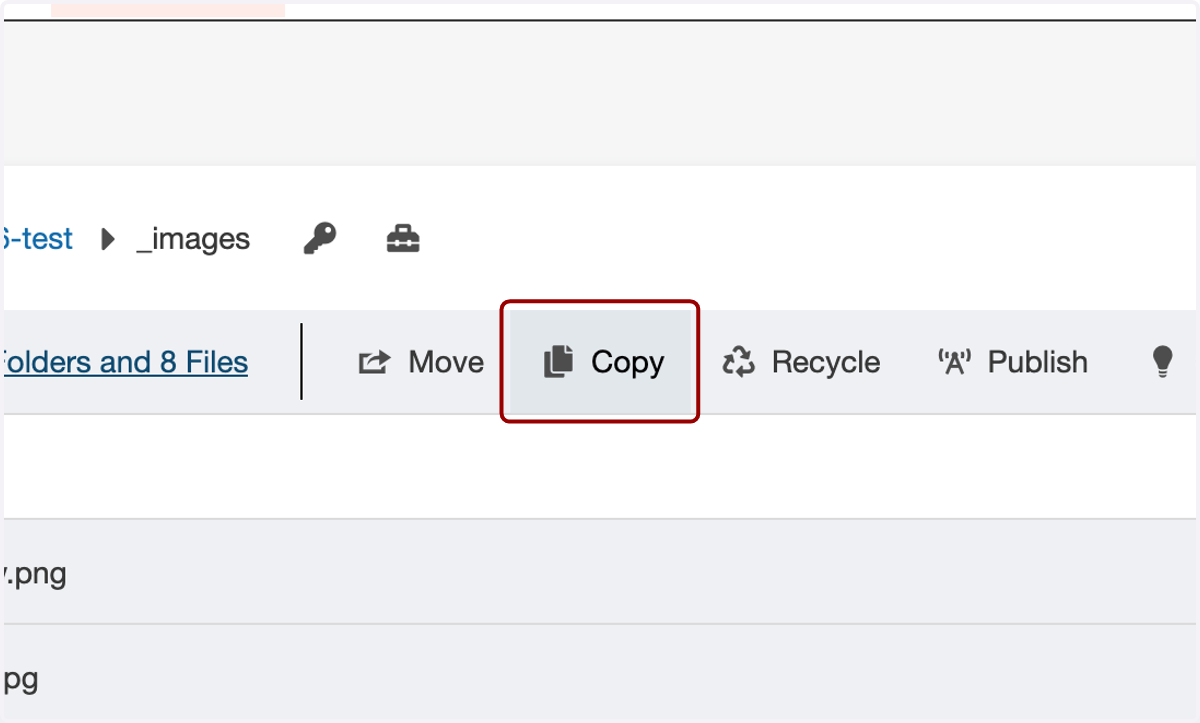1200x723 pixels.
Task: Select the .png file row
Action: tap(600, 573)
